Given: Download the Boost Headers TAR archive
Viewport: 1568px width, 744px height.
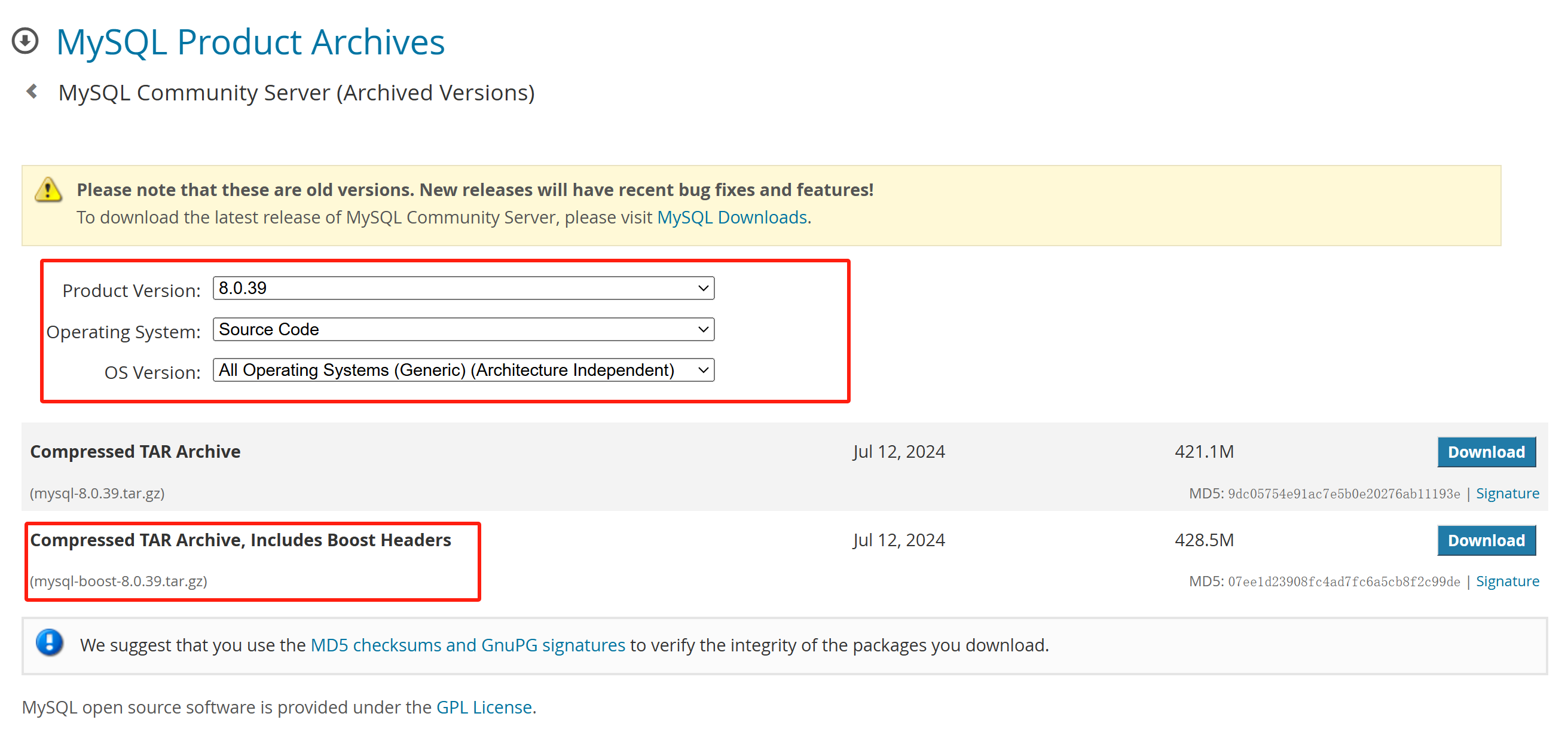Looking at the screenshot, I should (1486, 540).
